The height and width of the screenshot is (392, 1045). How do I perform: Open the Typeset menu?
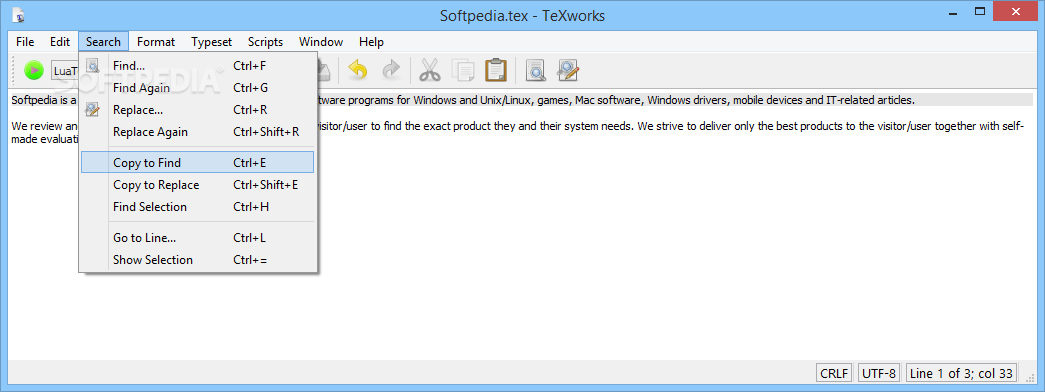[211, 41]
